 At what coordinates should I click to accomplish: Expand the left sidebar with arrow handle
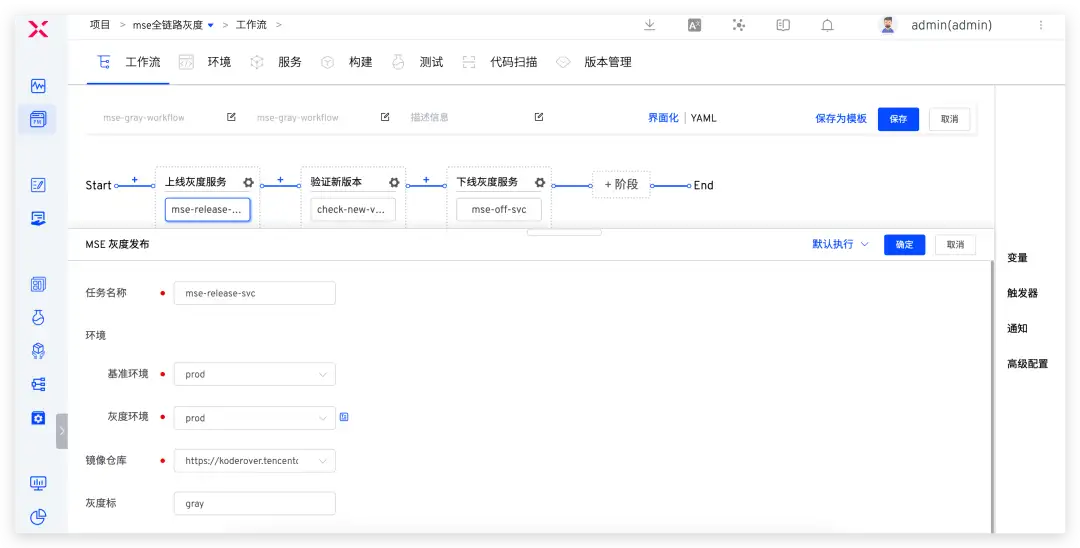62,431
